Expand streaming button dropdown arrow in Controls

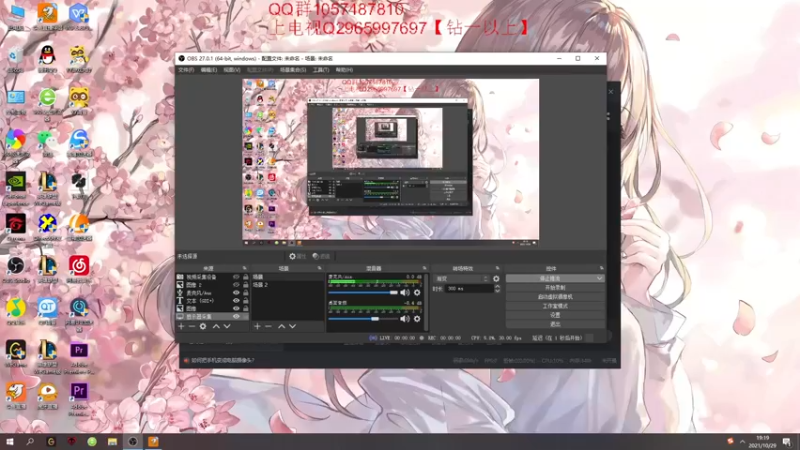point(599,278)
